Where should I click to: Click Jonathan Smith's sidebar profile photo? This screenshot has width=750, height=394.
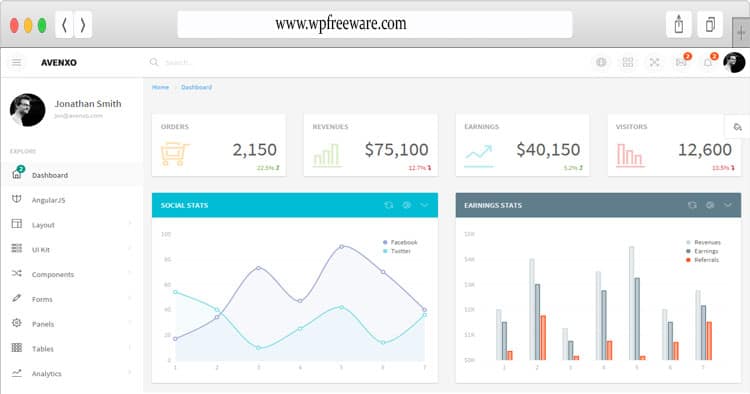point(27,110)
